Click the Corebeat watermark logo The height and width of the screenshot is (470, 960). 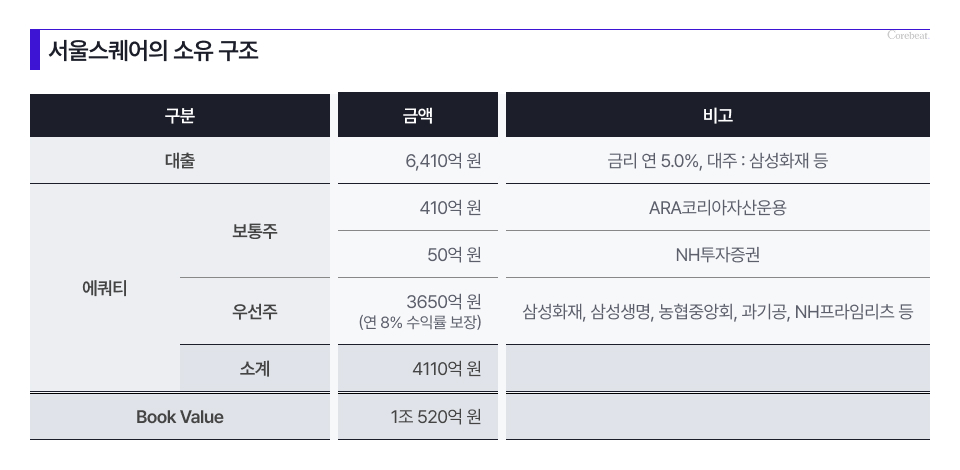coord(908,35)
